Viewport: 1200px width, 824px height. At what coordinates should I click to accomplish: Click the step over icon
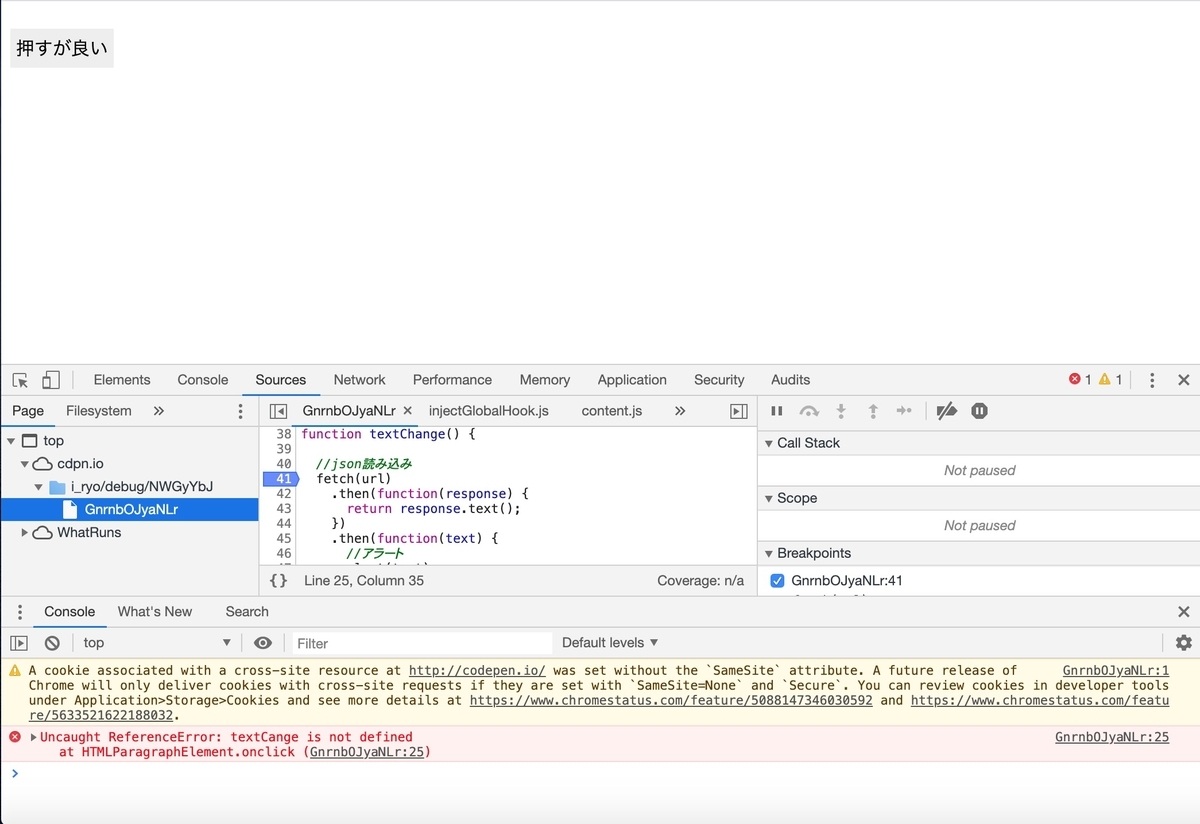tap(809, 411)
